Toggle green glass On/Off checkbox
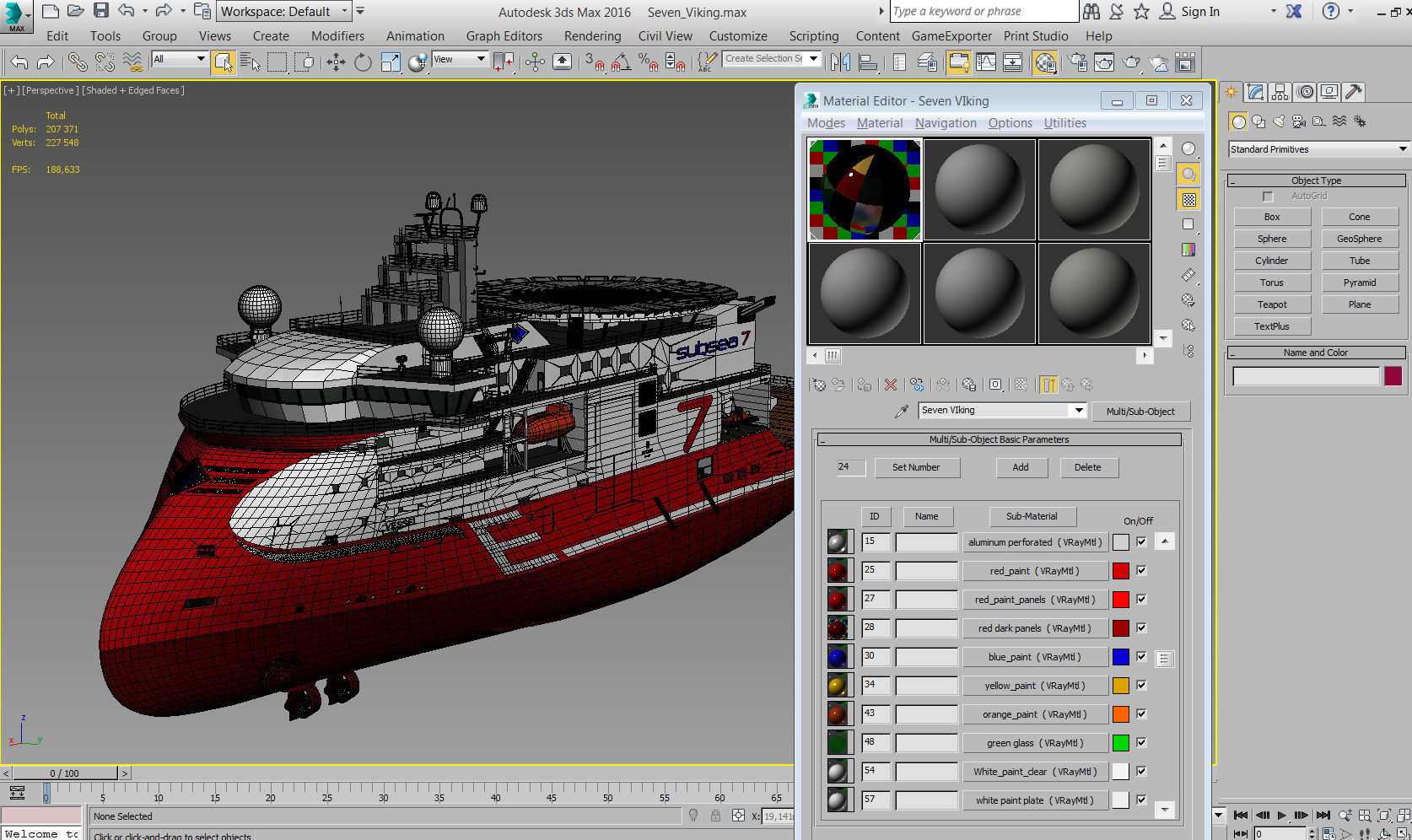The width and height of the screenshot is (1412, 840). pyautogui.click(x=1141, y=743)
